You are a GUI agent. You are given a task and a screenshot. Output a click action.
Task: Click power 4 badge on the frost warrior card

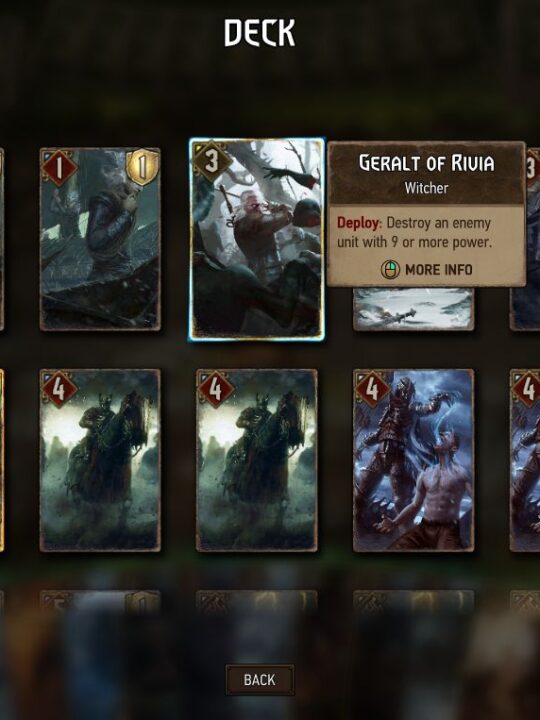coord(372,390)
